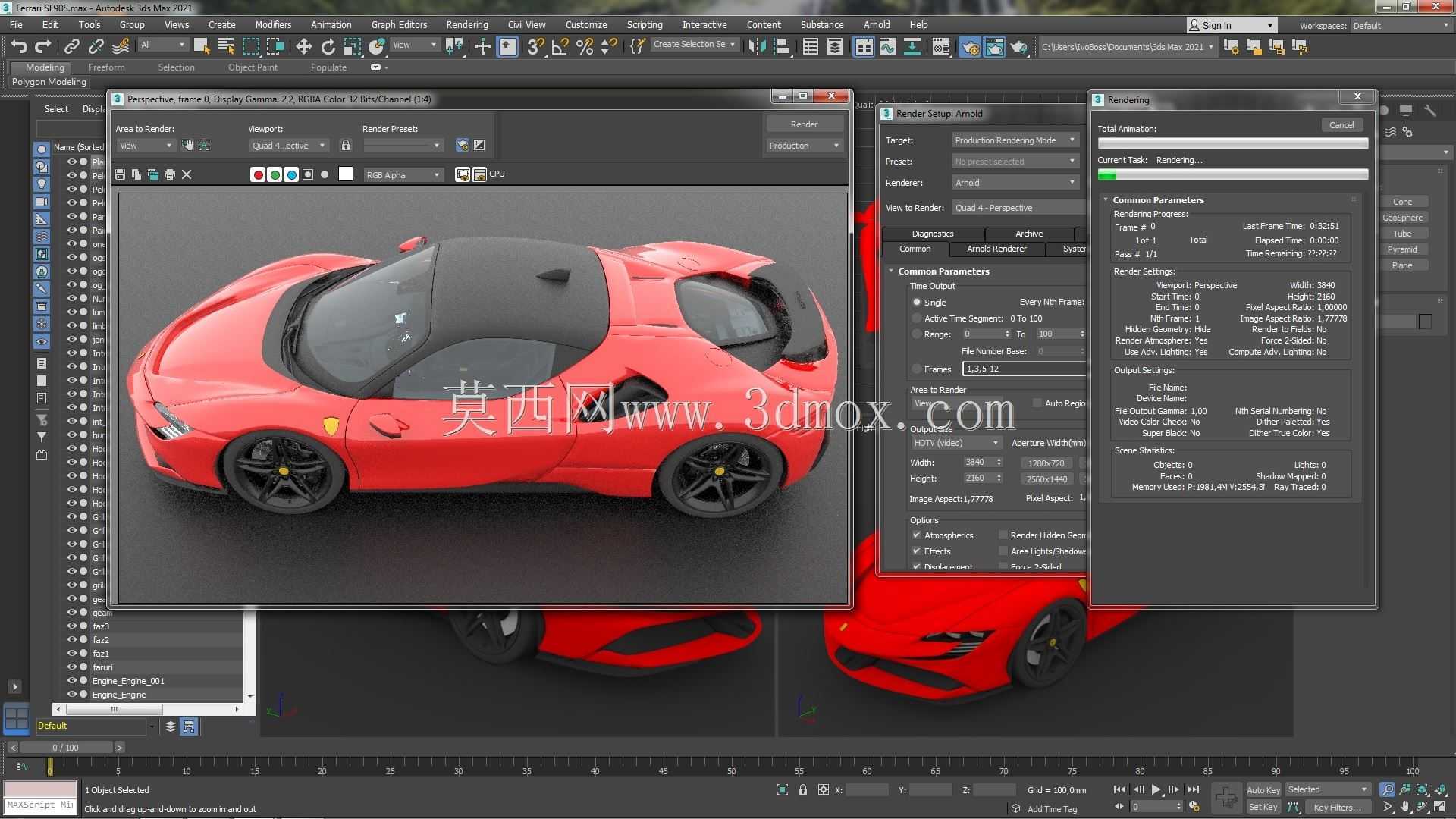Toggle the alpha channel display
Screen dimensions: 1456x819
[308, 174]
